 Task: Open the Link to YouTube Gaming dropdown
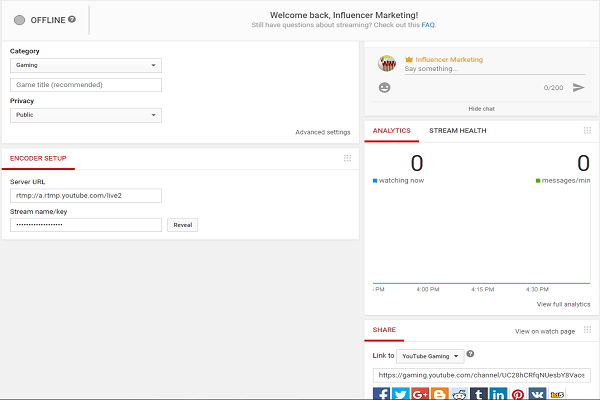(430, 356)
